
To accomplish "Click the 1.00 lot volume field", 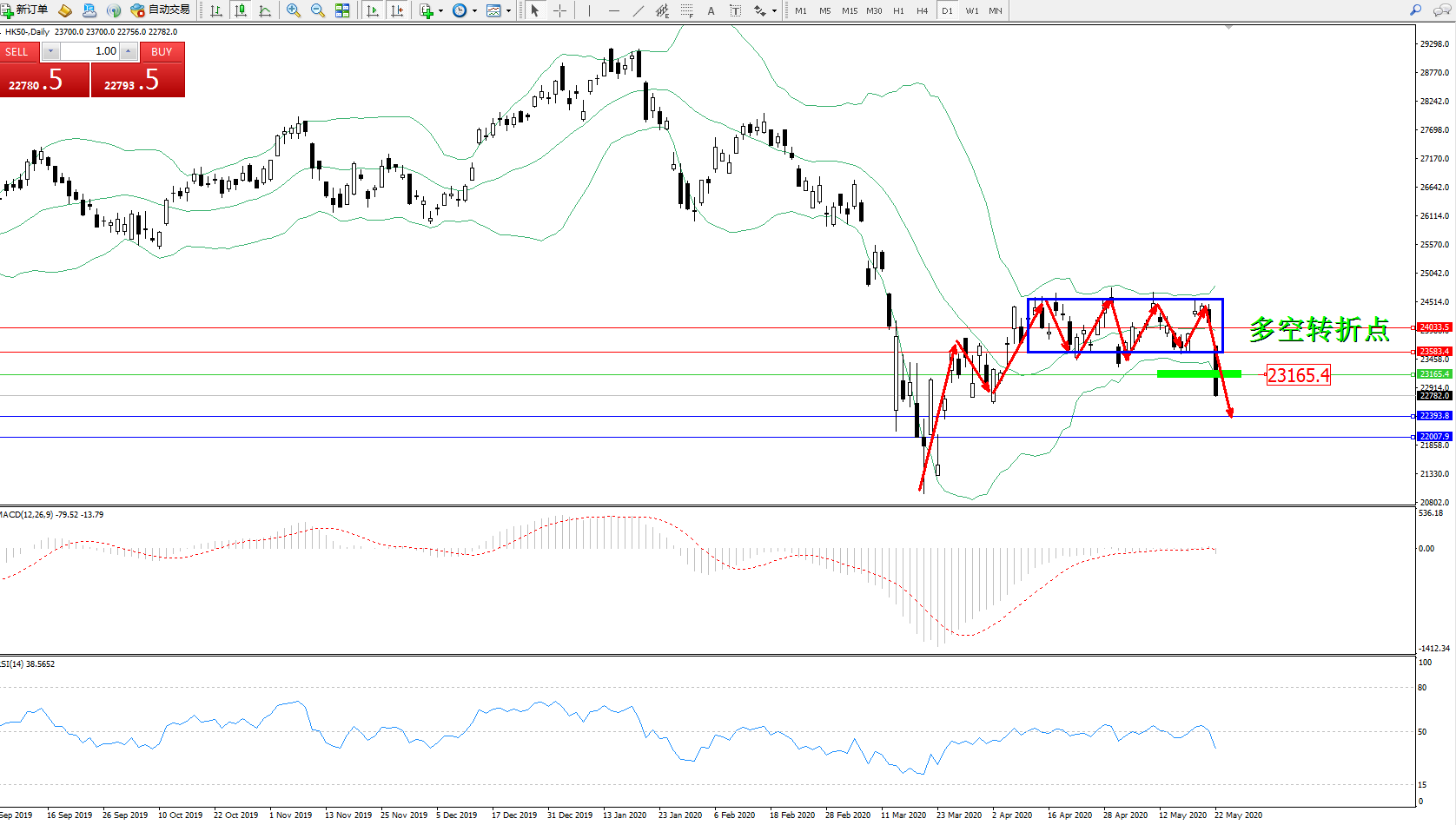I will [x=89, y=51].
